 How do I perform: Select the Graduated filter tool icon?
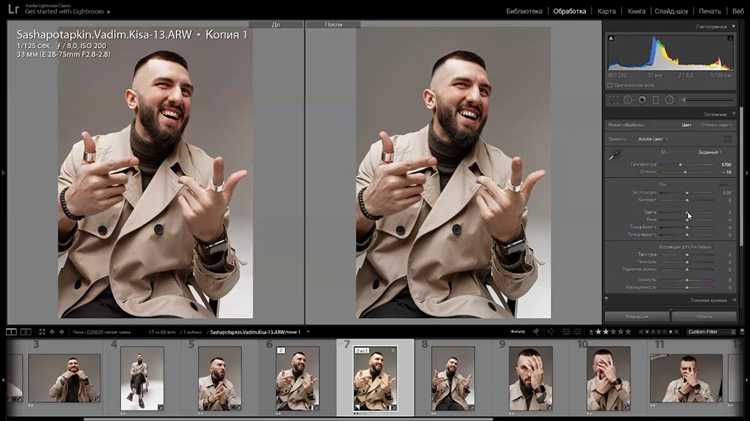pos(656,100)
